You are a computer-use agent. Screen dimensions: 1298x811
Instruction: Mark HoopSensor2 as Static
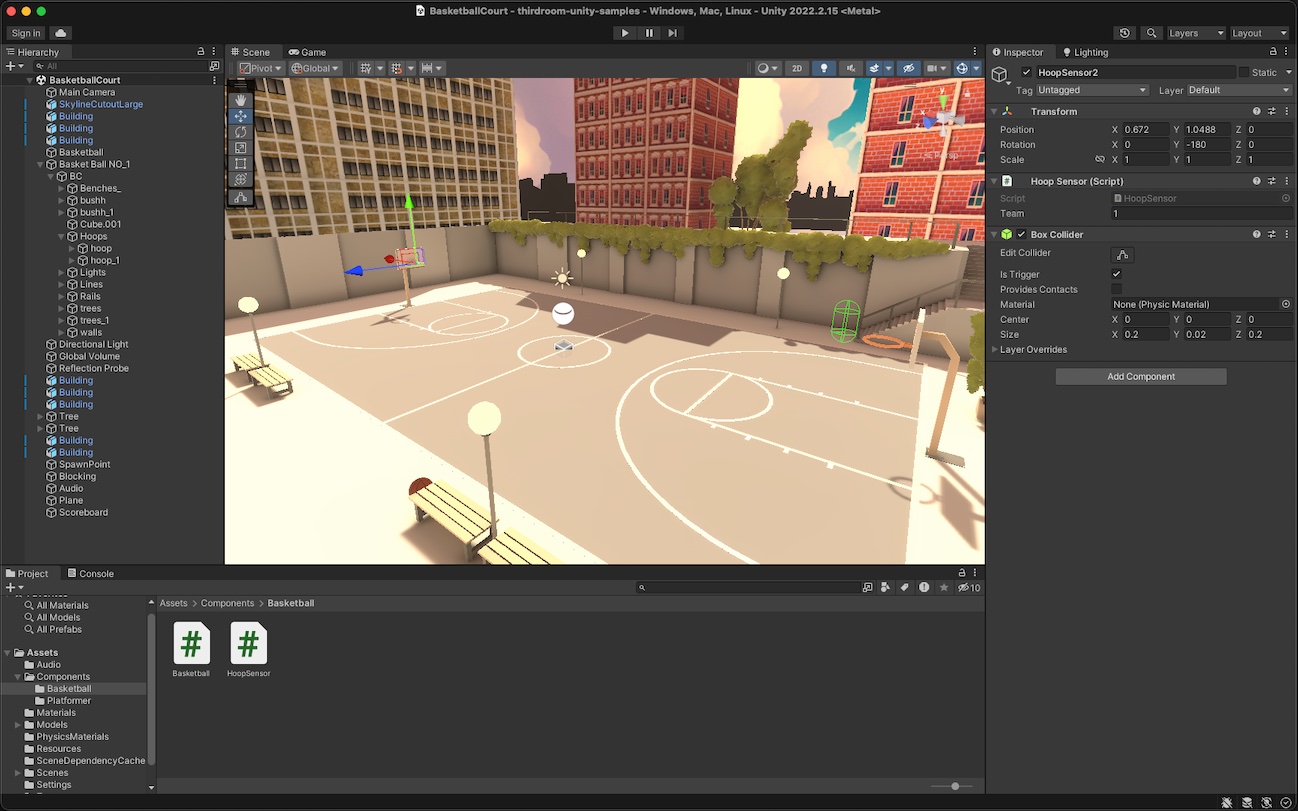click(1244, 72)
